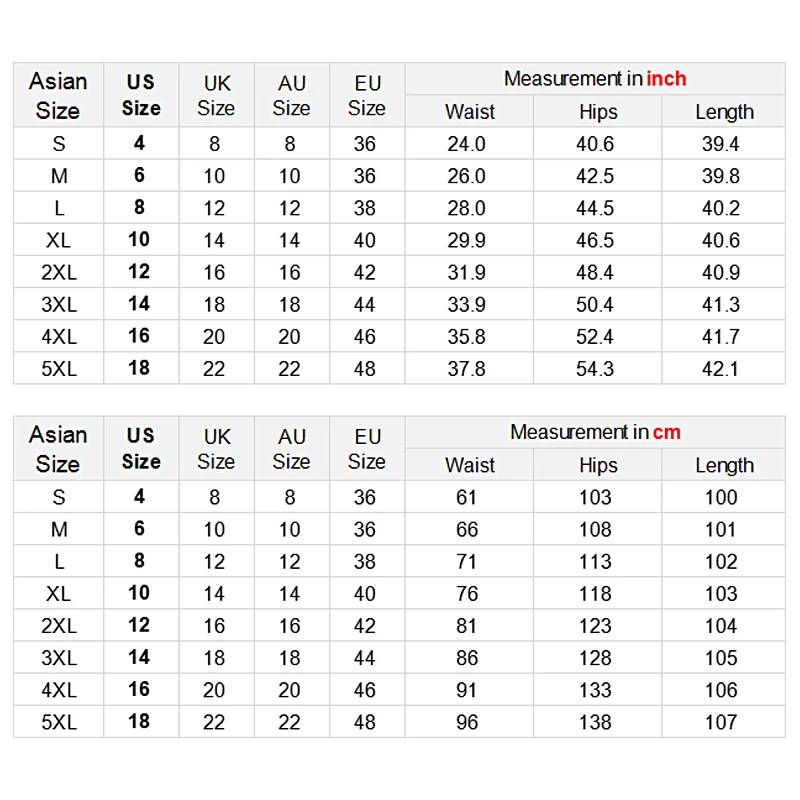Click the 'Measurement in cm' header
Image resolution: width=800 pixels, height=800 pixels.
pos(594,432)
